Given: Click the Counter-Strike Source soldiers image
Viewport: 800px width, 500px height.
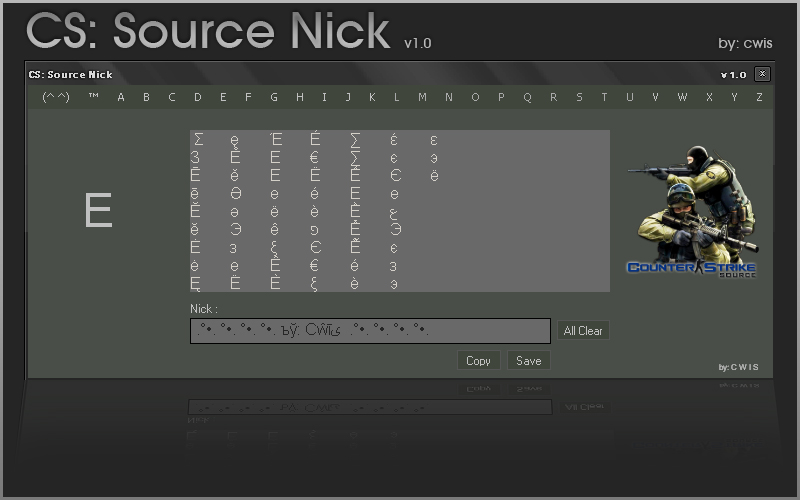Looking at the screenshot, I should click(x=691, y=211).
